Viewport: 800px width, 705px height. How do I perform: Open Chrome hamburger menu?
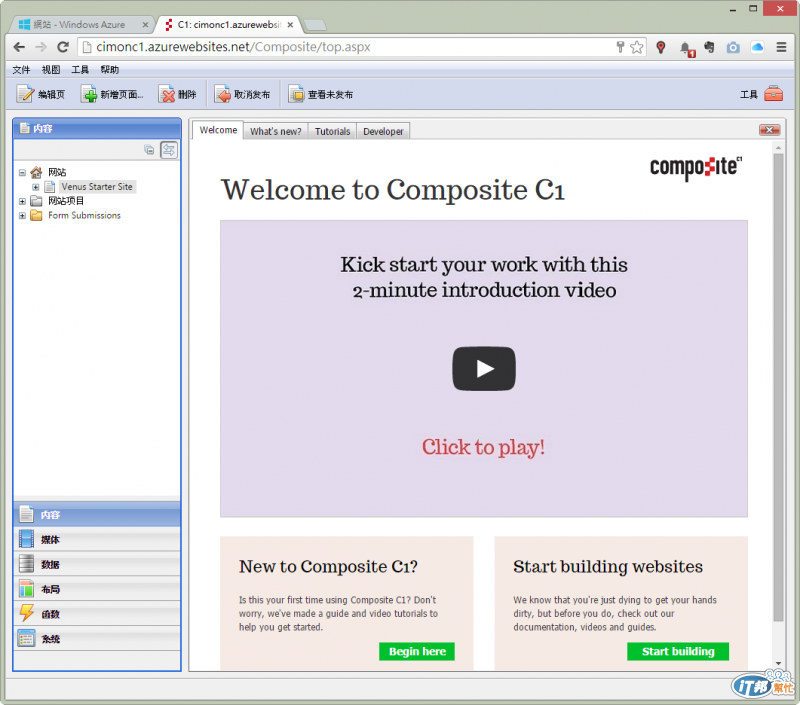coord(781,47)
